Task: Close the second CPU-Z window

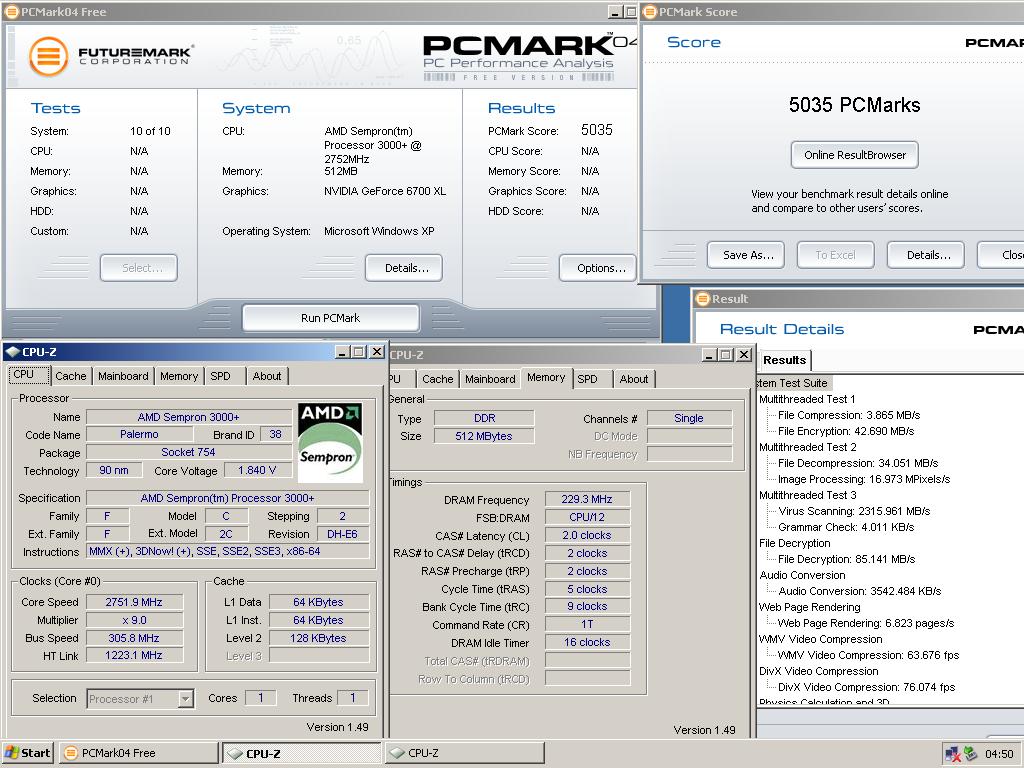Action: coord(744,355)
